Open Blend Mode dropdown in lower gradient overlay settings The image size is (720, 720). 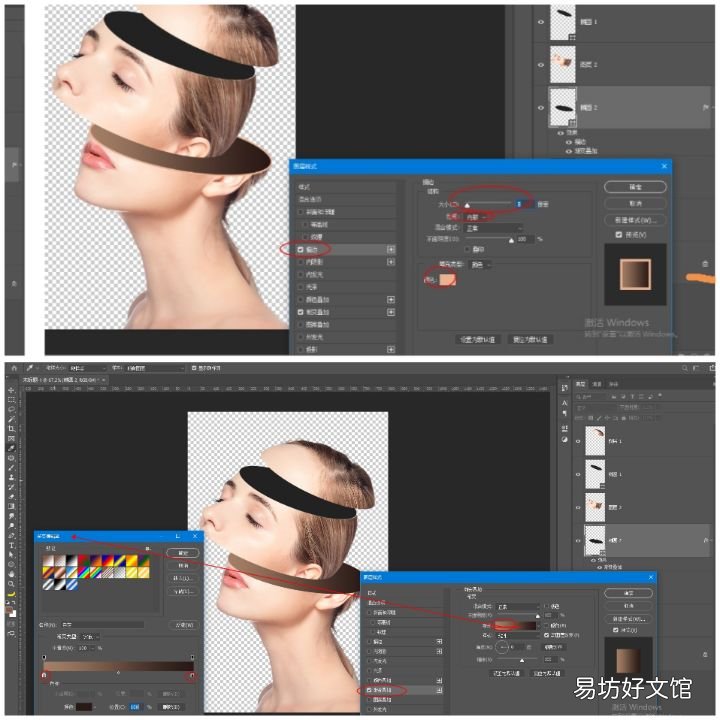(518, 607)
